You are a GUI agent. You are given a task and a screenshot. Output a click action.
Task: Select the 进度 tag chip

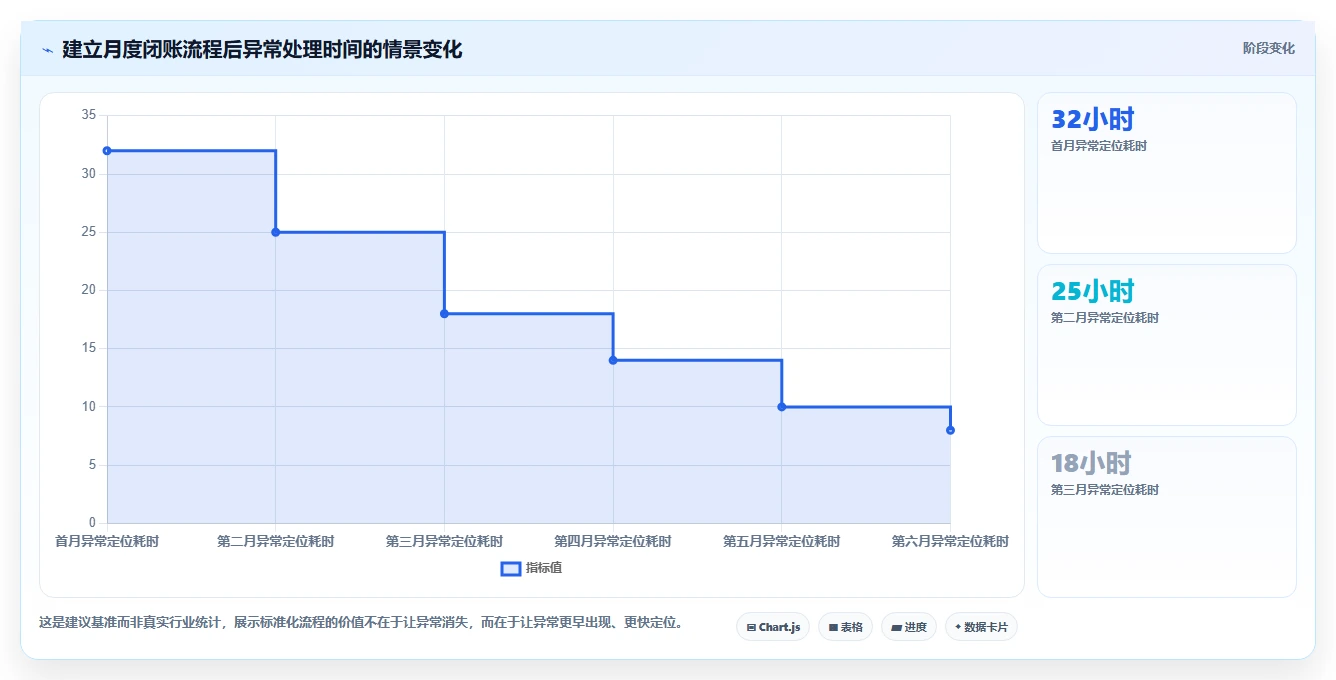tap(908, 627)
